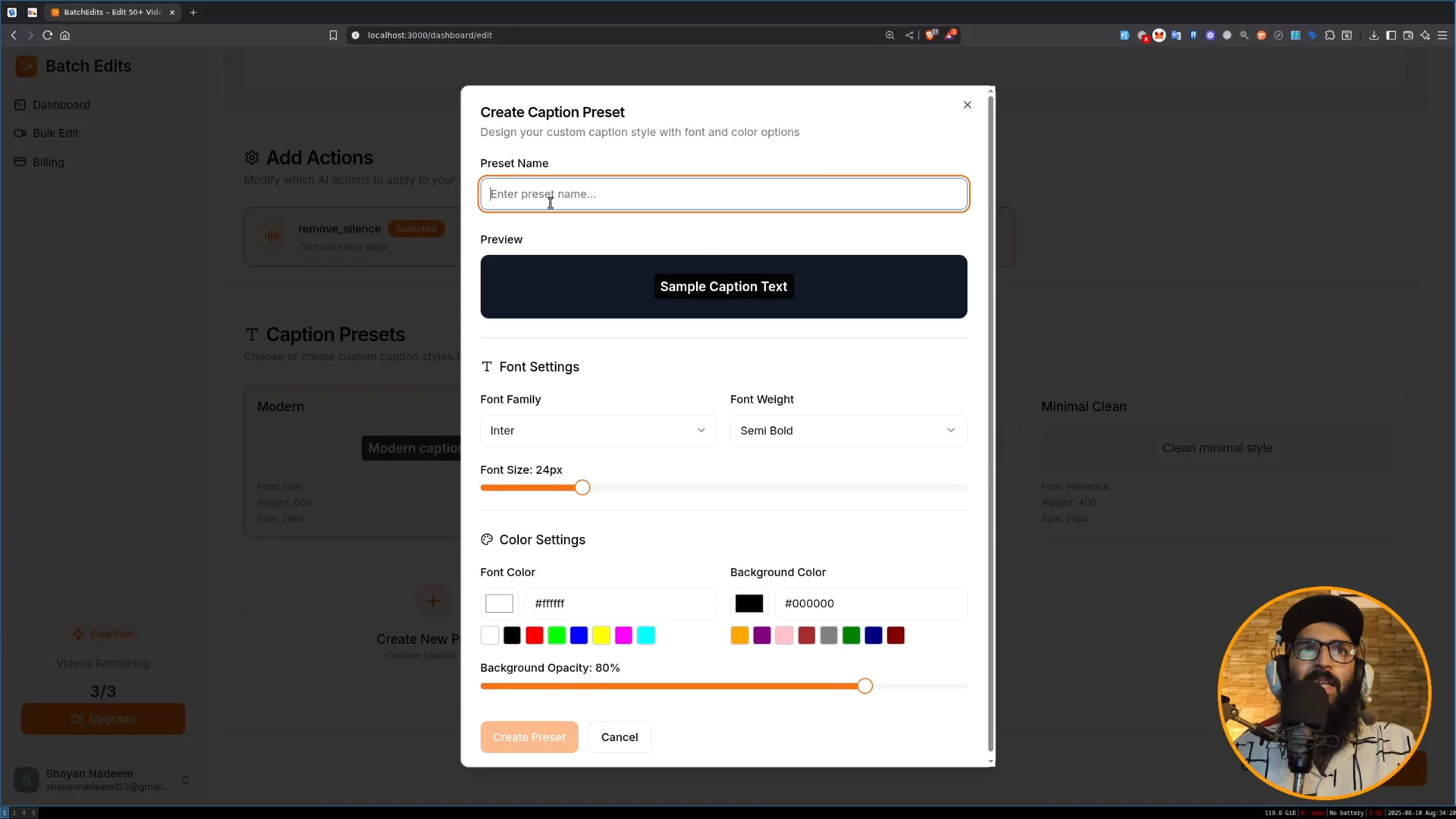
Task: Pick the pink background color preset
Action: tap(784, 635)
